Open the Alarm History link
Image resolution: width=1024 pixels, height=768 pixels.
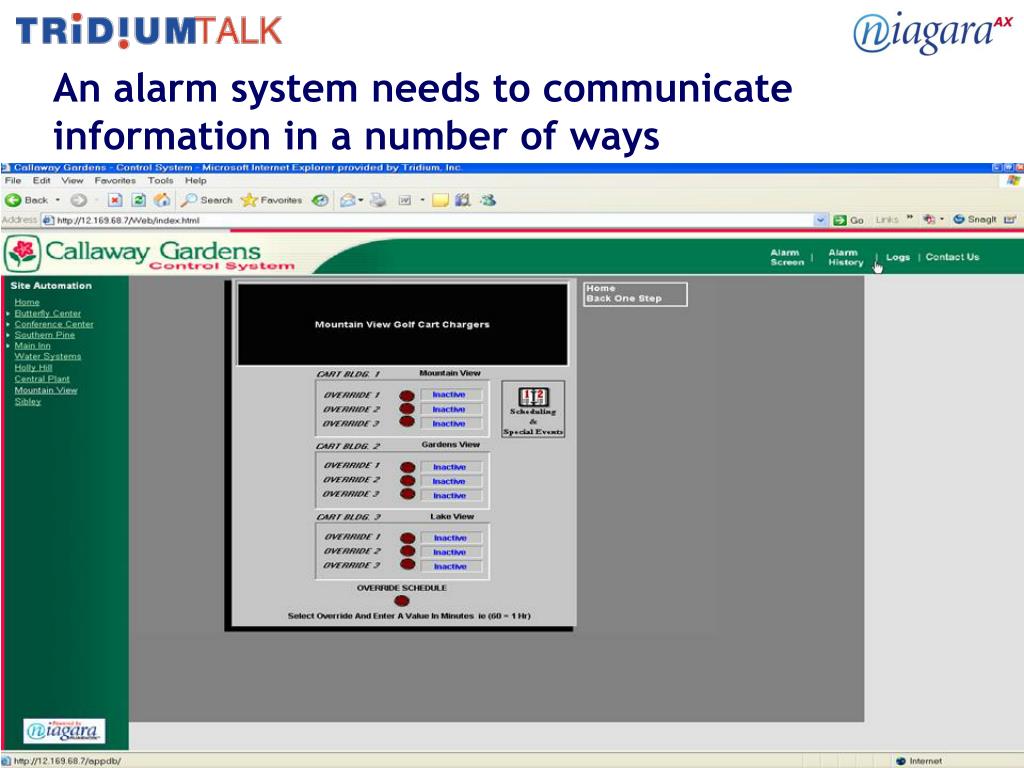coord(846,257)
